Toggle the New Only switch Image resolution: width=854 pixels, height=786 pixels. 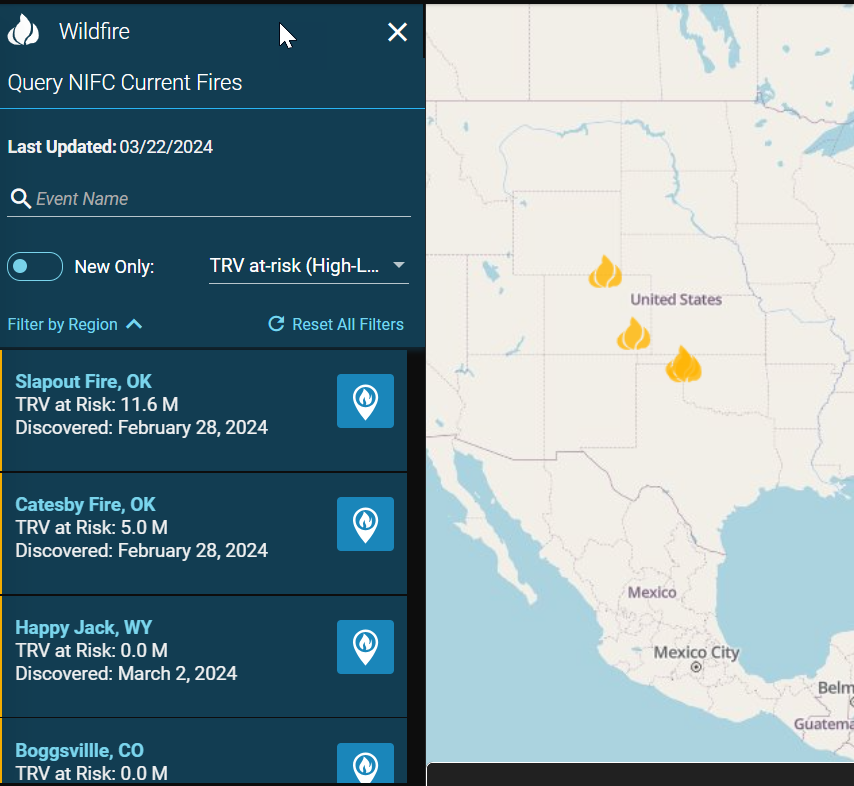pos(35,267)
